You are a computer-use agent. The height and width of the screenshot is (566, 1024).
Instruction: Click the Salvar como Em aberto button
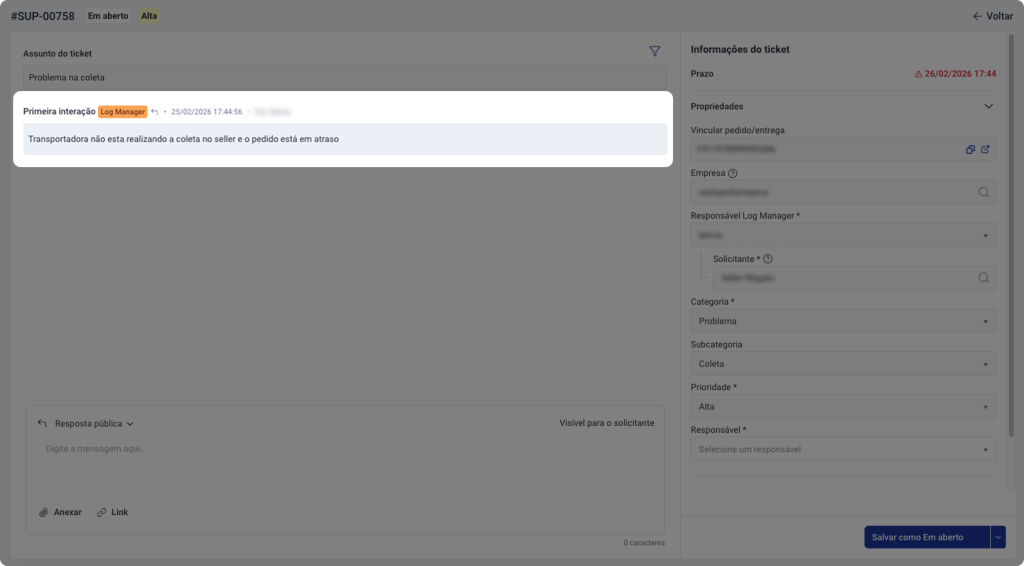[926, 537]
